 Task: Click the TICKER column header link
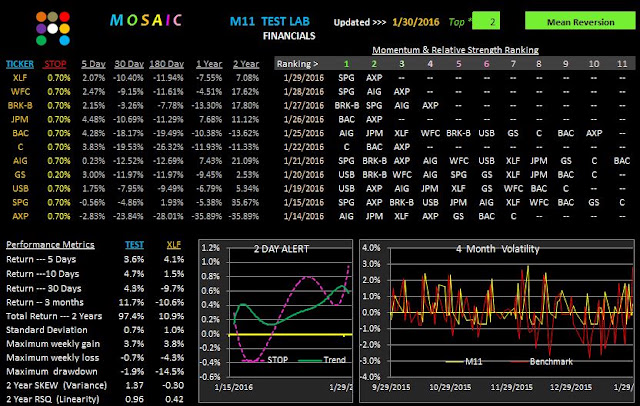(x=20, y=64)
